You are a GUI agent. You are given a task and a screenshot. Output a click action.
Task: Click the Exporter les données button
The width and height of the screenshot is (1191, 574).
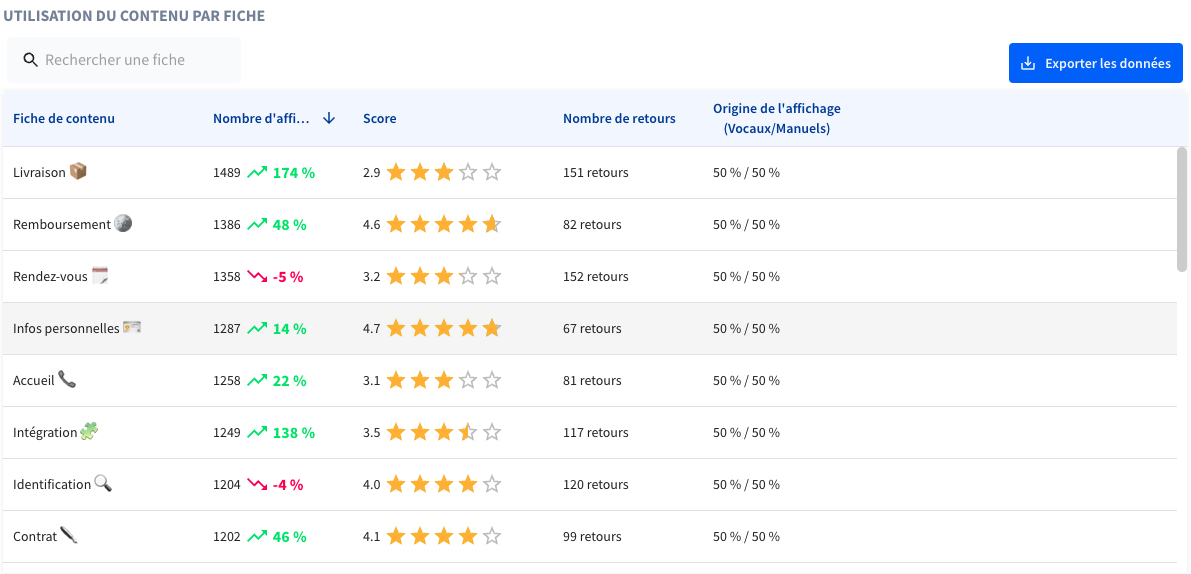[x=1096, y=63]
